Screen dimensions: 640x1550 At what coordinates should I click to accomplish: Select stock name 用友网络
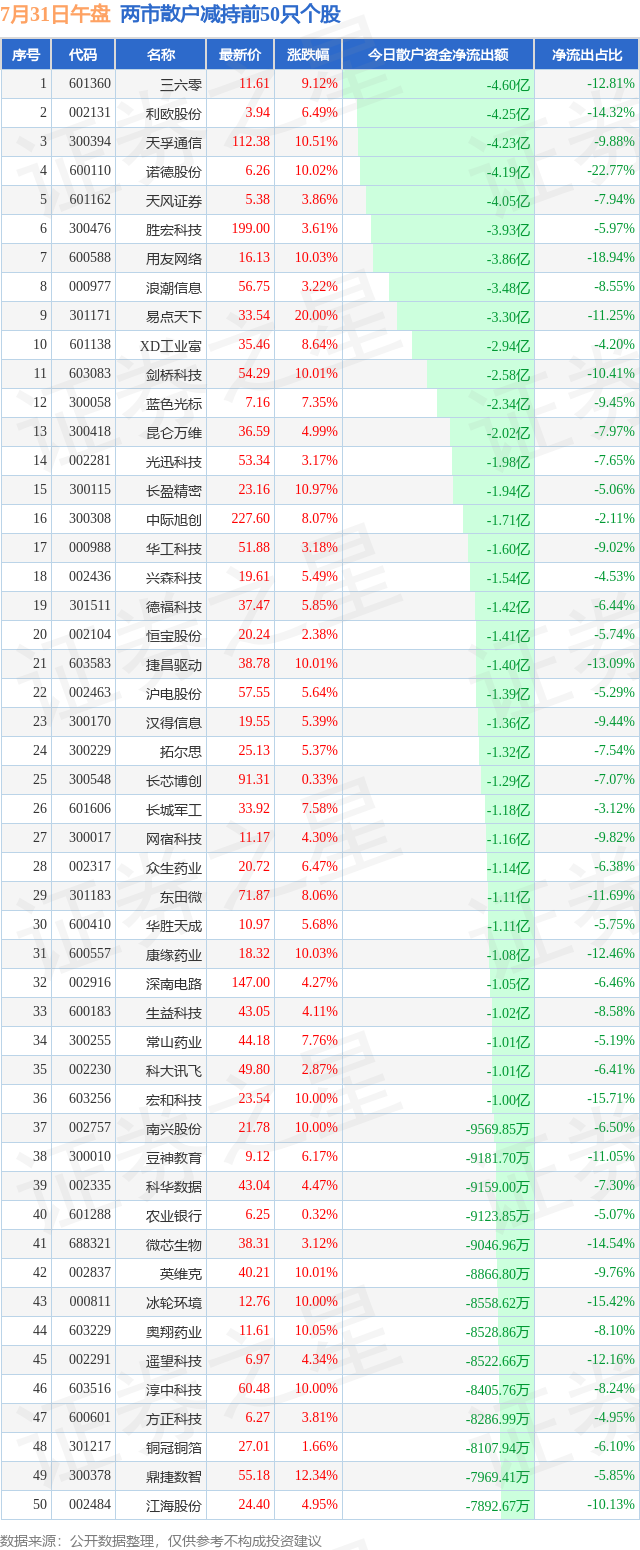tap(174, 258)
